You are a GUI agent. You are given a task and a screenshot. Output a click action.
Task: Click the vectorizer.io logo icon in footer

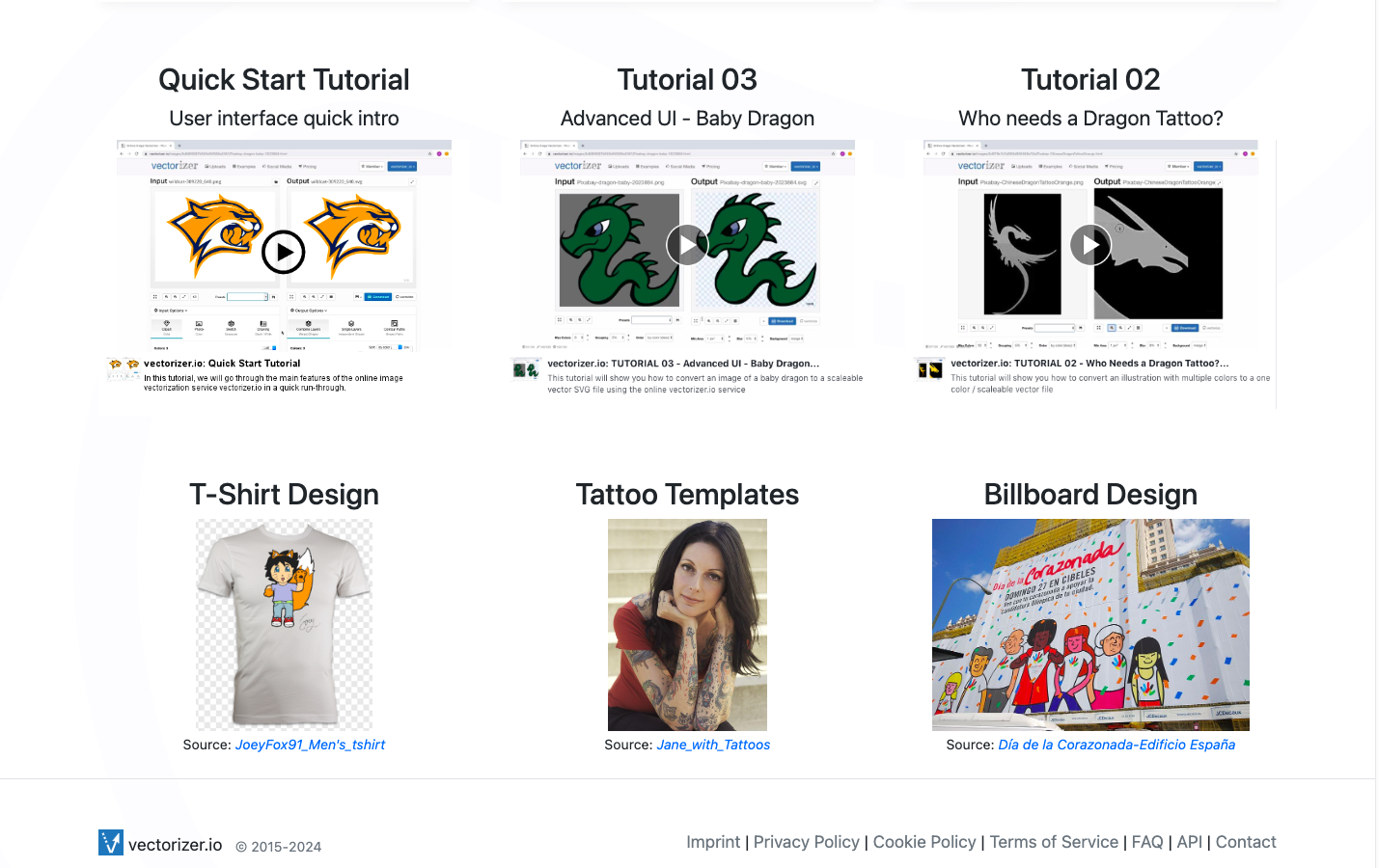tap(111, 843)
